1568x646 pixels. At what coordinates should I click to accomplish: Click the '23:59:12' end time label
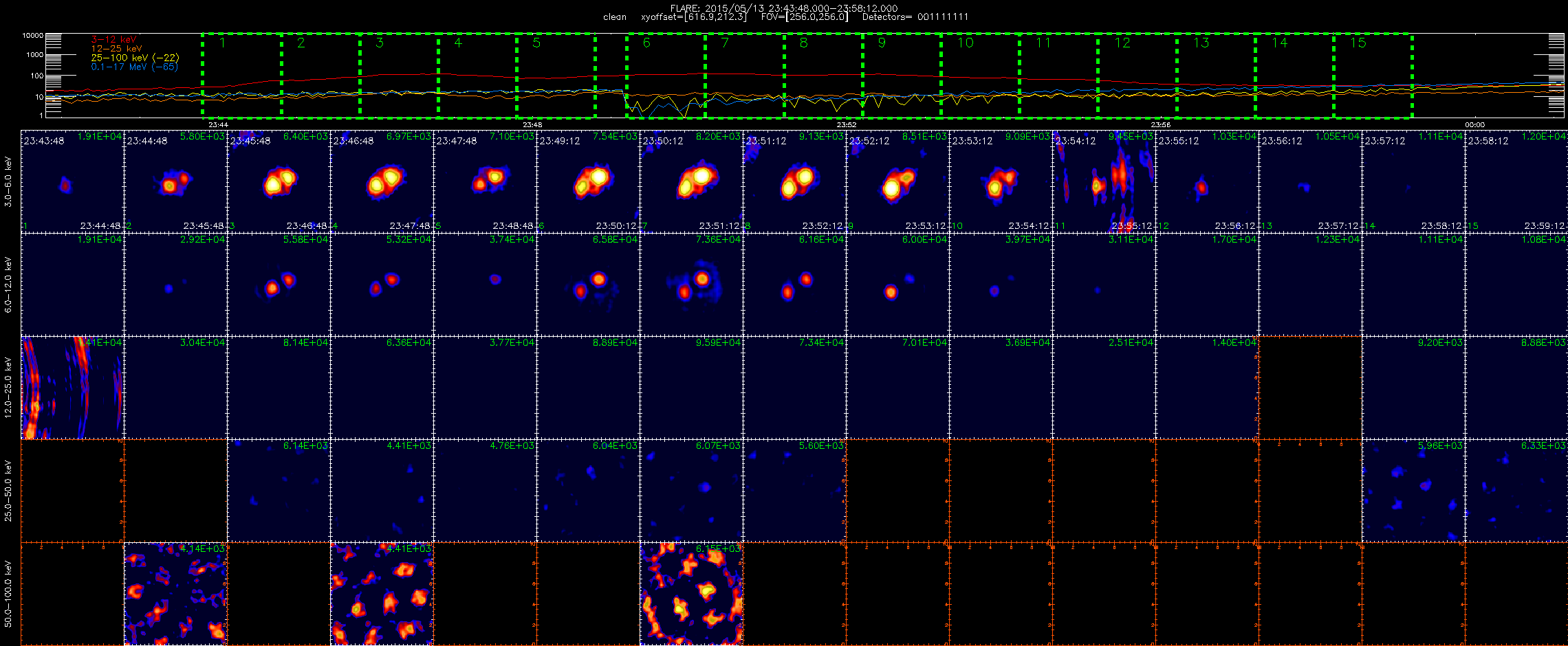[1545, 225]
